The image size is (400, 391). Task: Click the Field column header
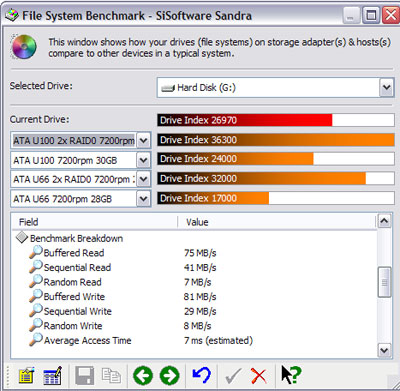pos(95,222)
